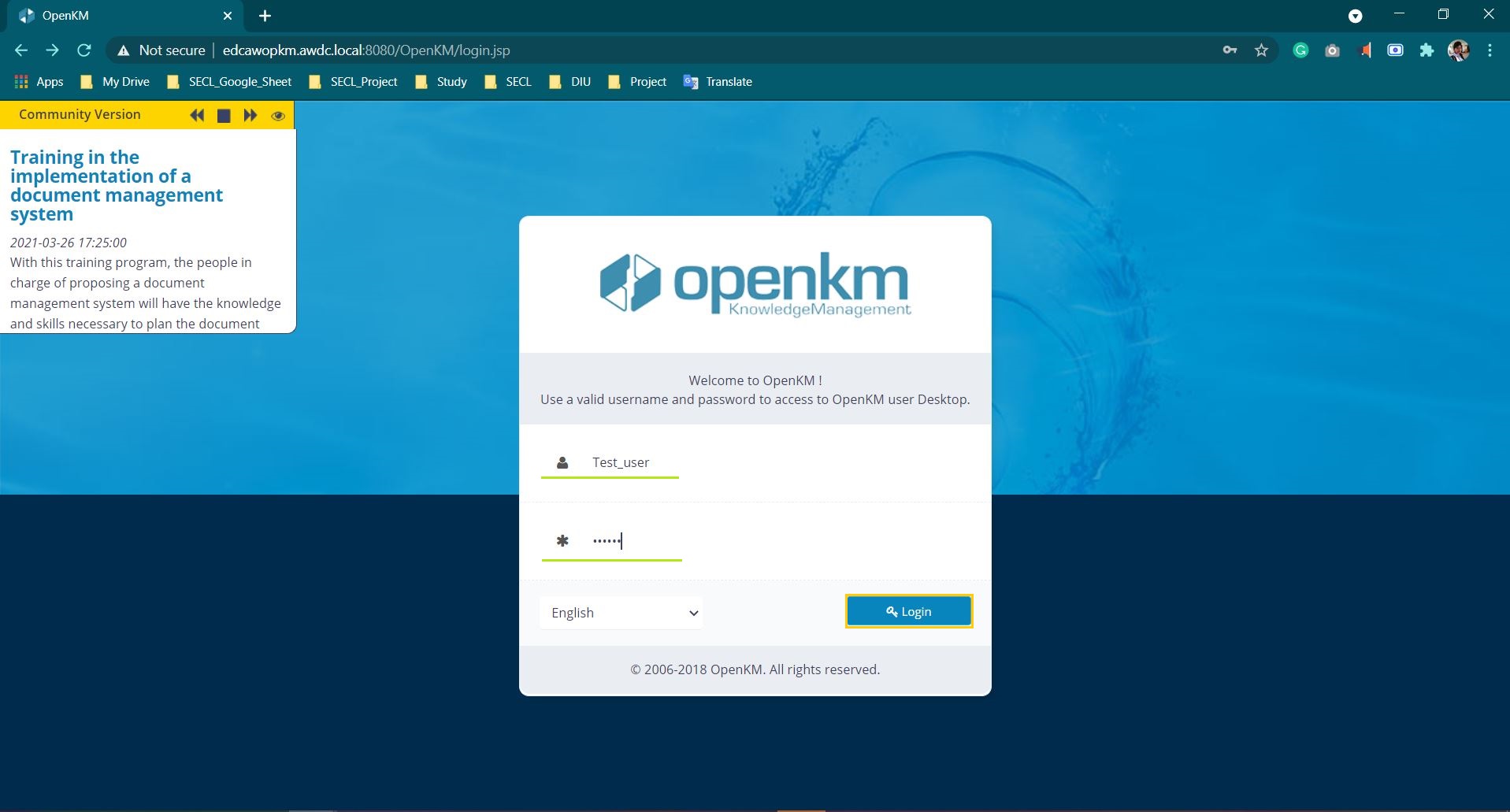Reload the page with the refresh icon

(x=84, y=50)
